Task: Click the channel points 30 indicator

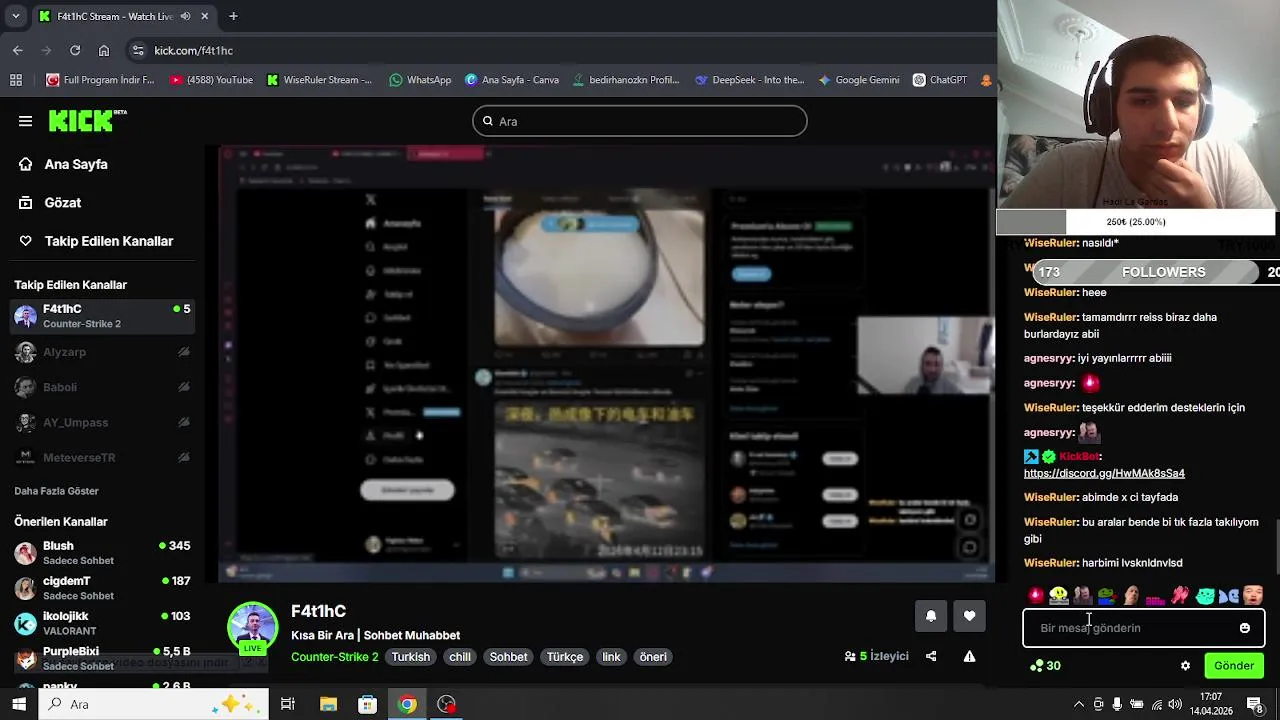Action: pos(1045,666)
